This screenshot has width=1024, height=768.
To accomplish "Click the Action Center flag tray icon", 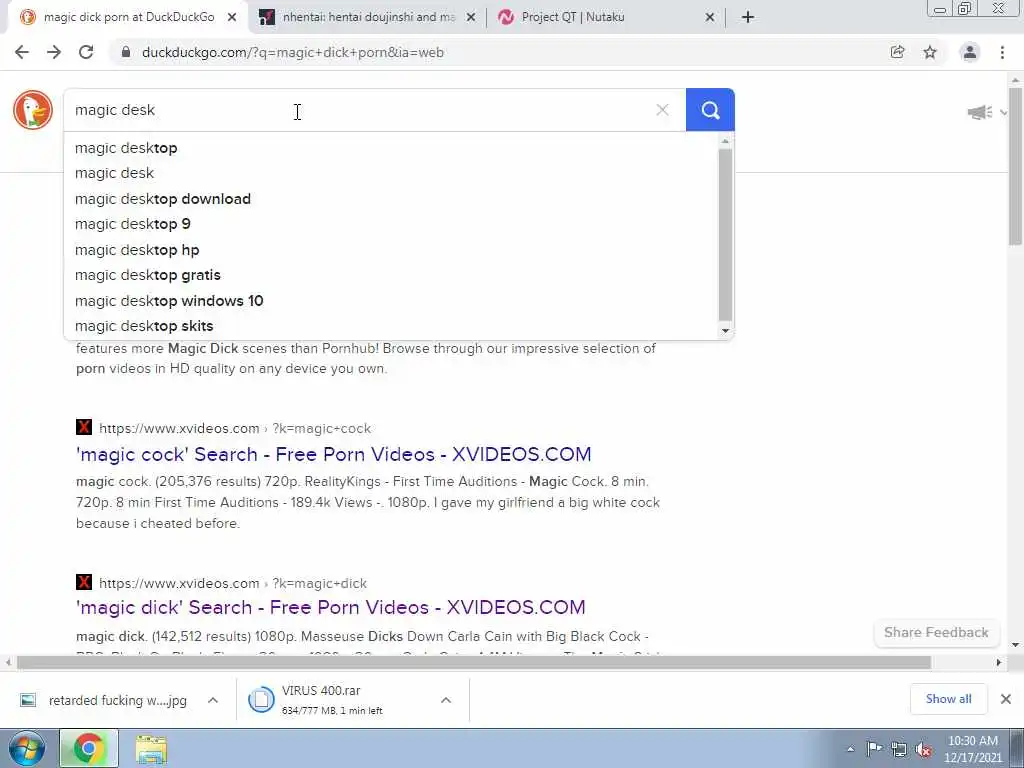I will pyautogui.click(x=874, y=749).
